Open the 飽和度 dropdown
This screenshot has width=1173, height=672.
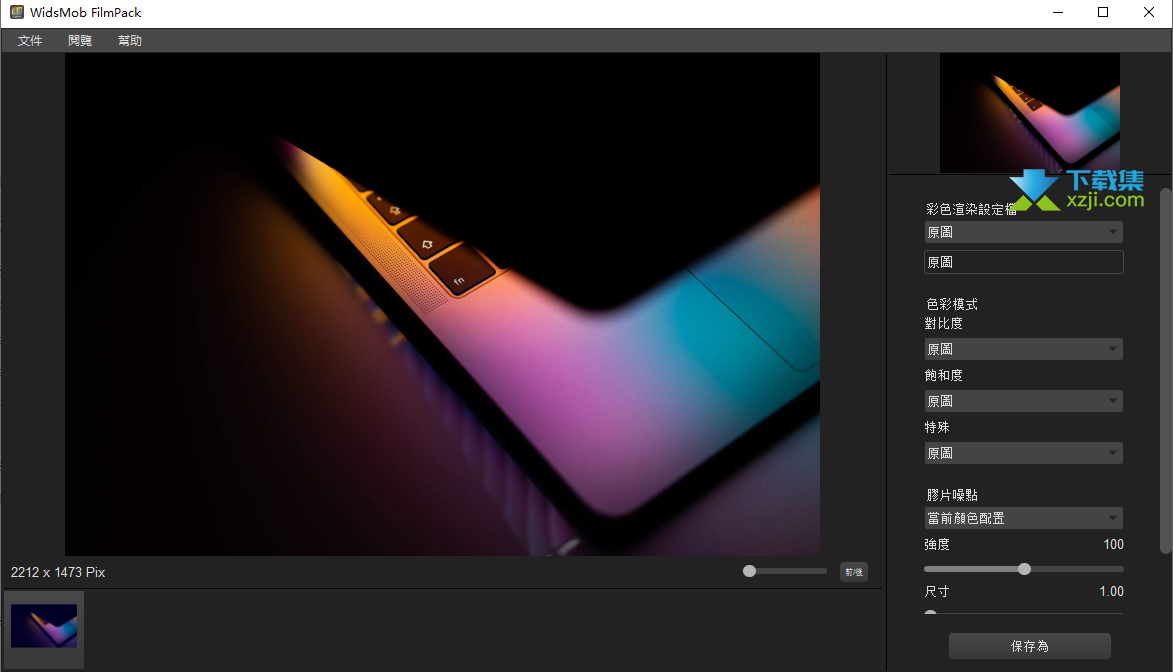[1023, 401]
